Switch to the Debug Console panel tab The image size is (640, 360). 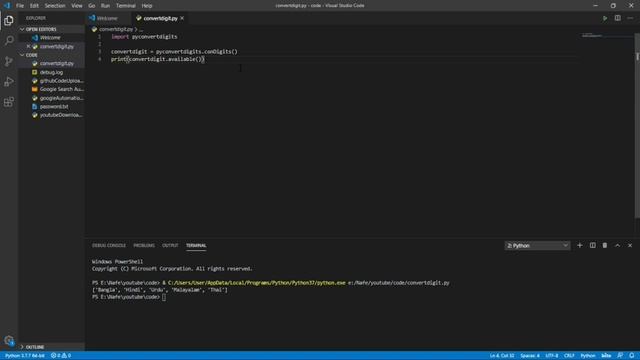pos(109,245)
